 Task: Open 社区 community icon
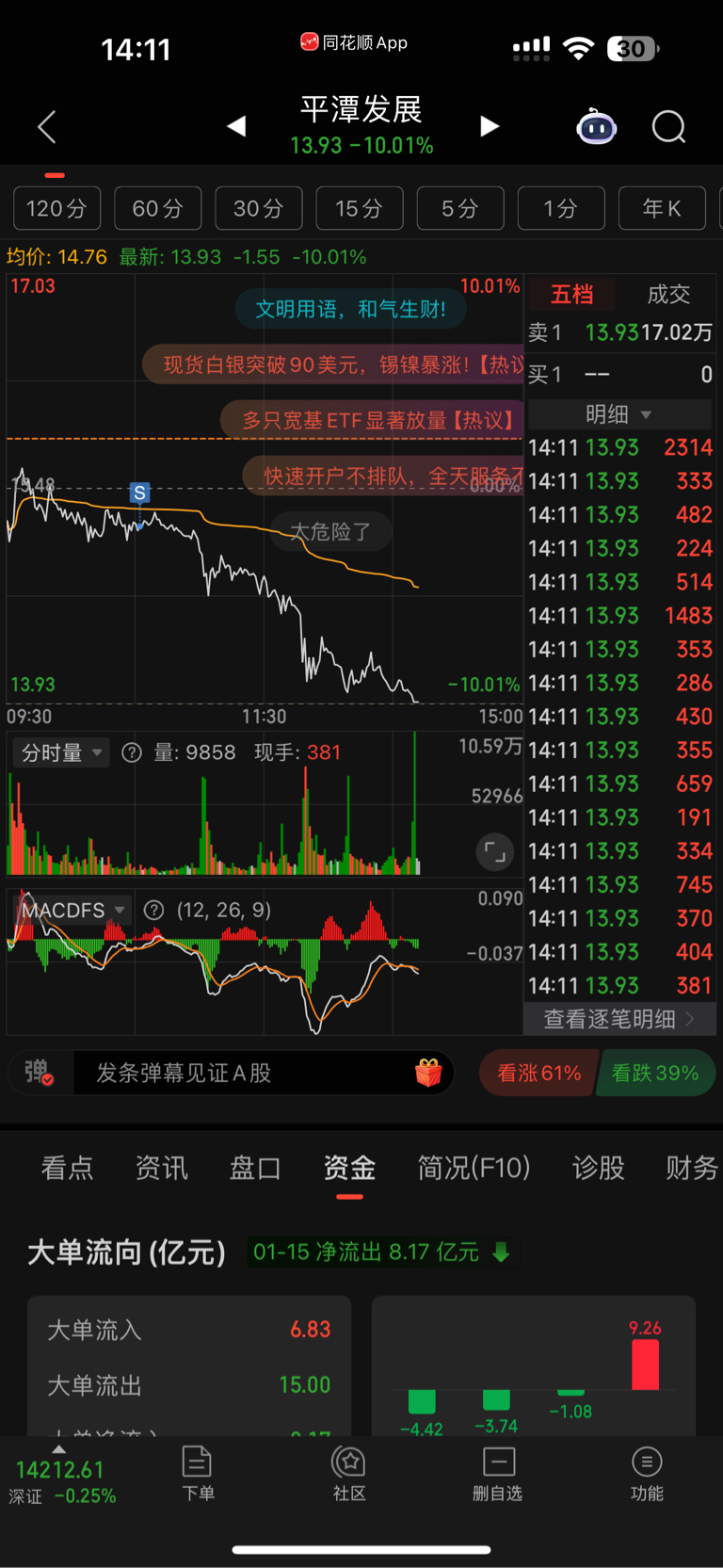[x=349, y=1473]
